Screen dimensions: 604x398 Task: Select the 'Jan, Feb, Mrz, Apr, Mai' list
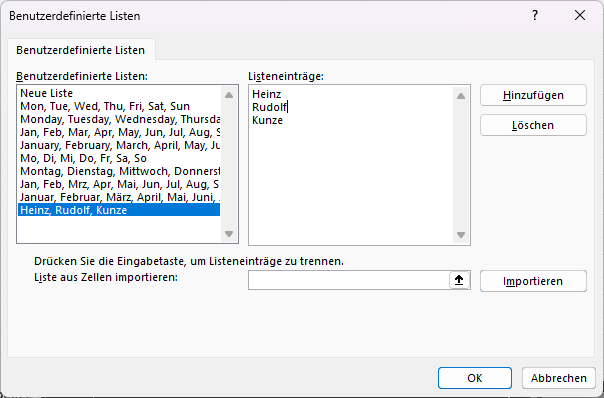point(119,184)
